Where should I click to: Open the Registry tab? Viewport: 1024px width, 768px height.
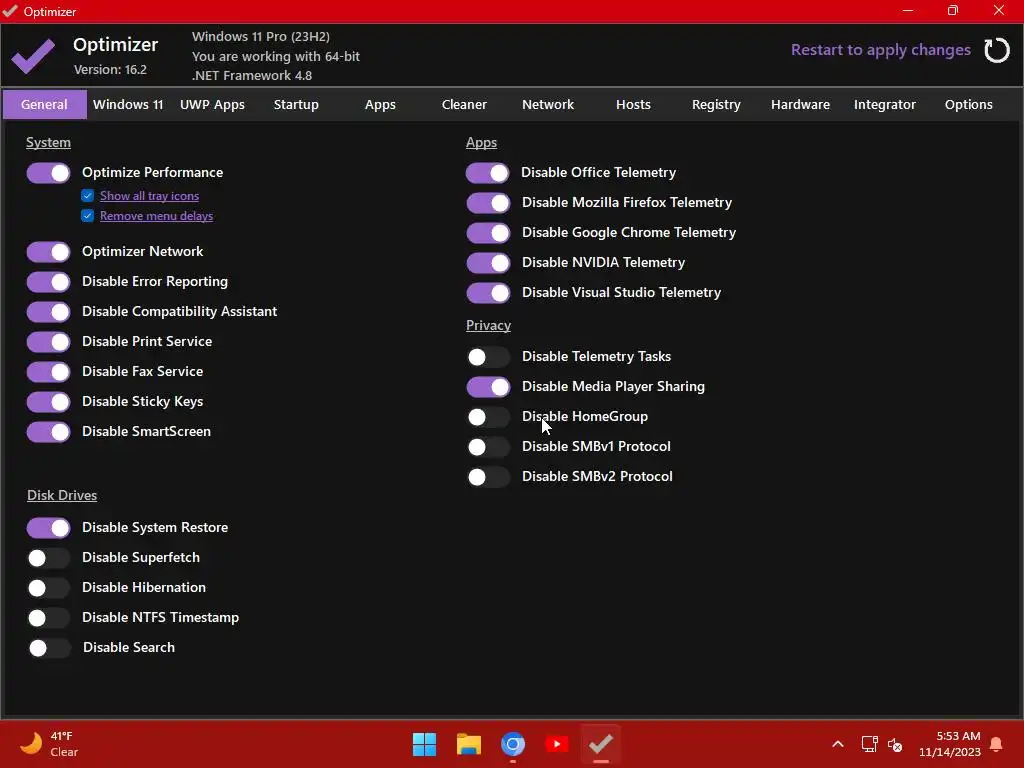(x=716, y=104)
